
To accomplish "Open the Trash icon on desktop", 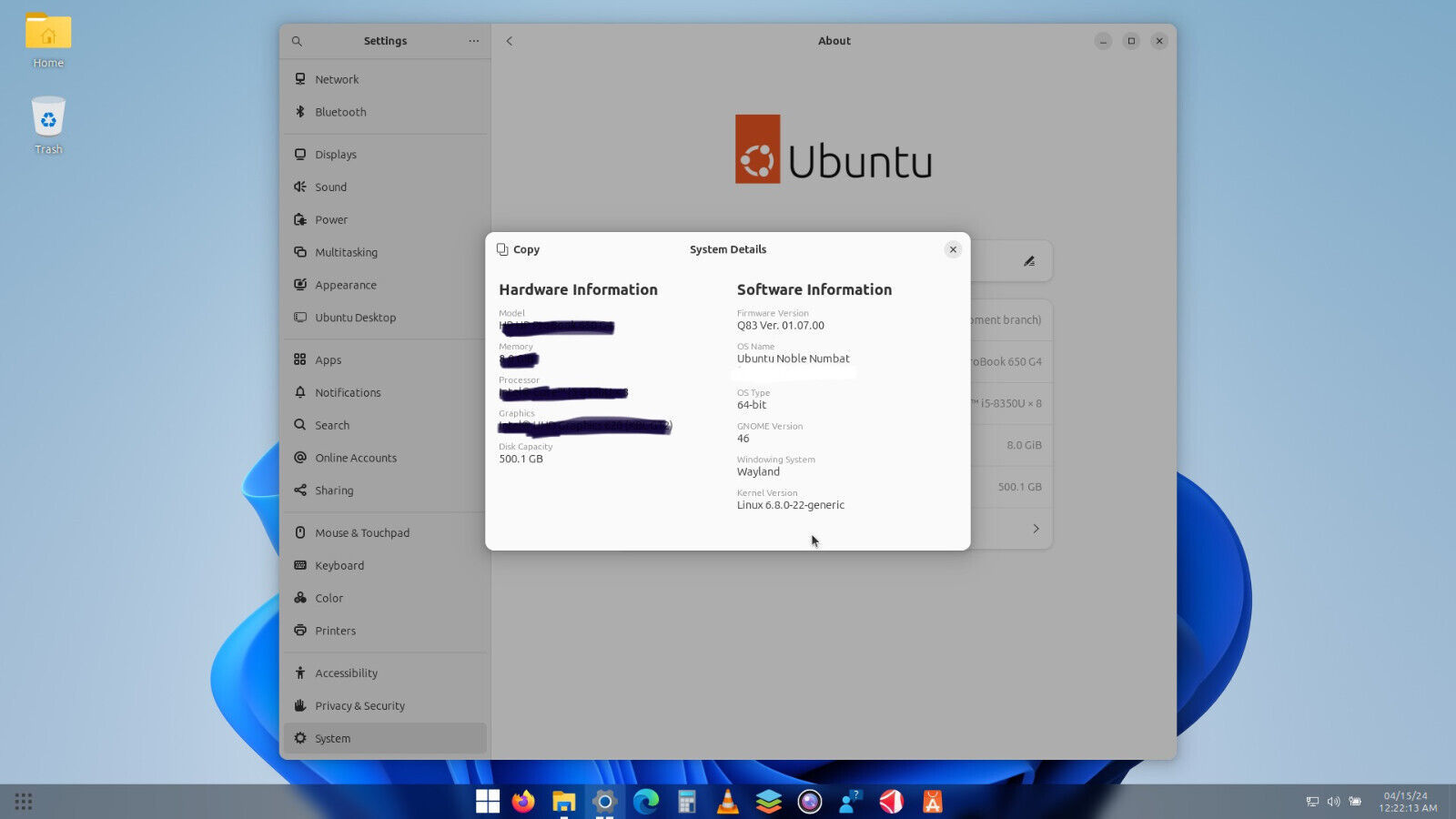I will pyautogui.click(x=48, y=126).
